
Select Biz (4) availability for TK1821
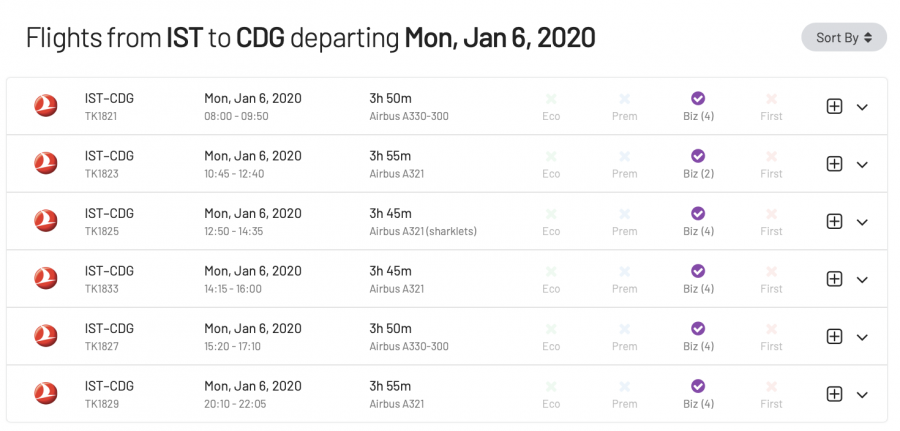(x=698, y=99)
